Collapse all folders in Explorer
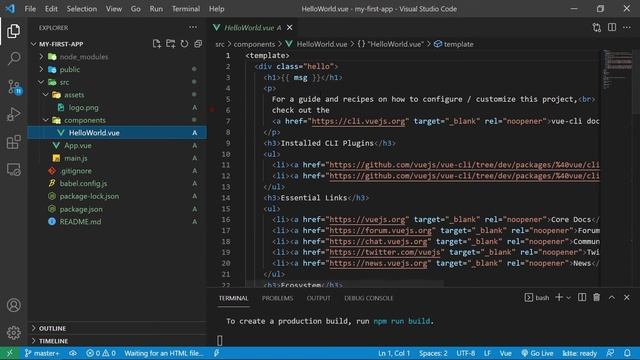 [198, 44]
